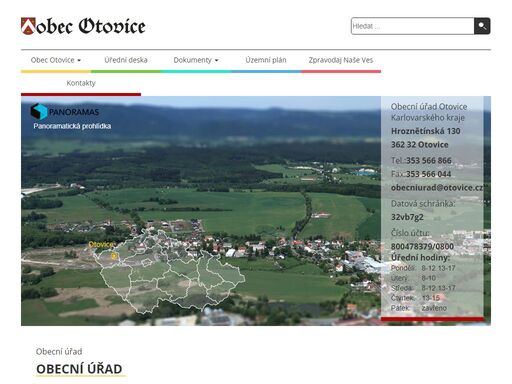Open the Panoramas cube logo
This screenshot has width=512, height=384.
[39, 111]
